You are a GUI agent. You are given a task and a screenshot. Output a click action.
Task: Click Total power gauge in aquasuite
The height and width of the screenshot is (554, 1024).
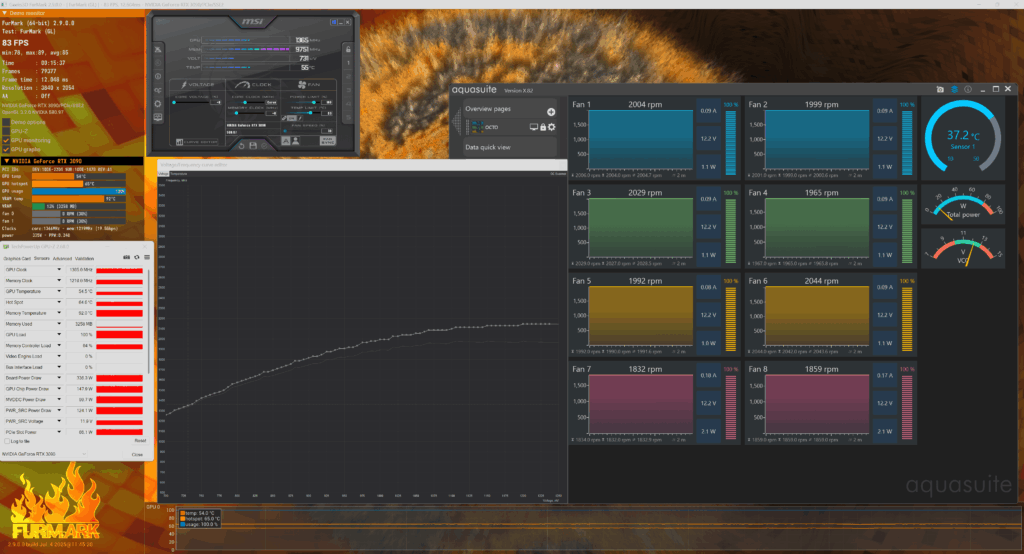click(963, 205)
